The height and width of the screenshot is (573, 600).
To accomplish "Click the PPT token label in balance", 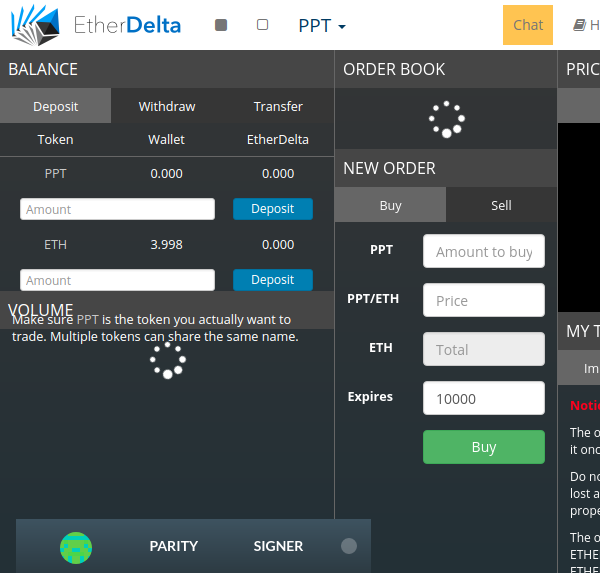I will click(55, 174).
